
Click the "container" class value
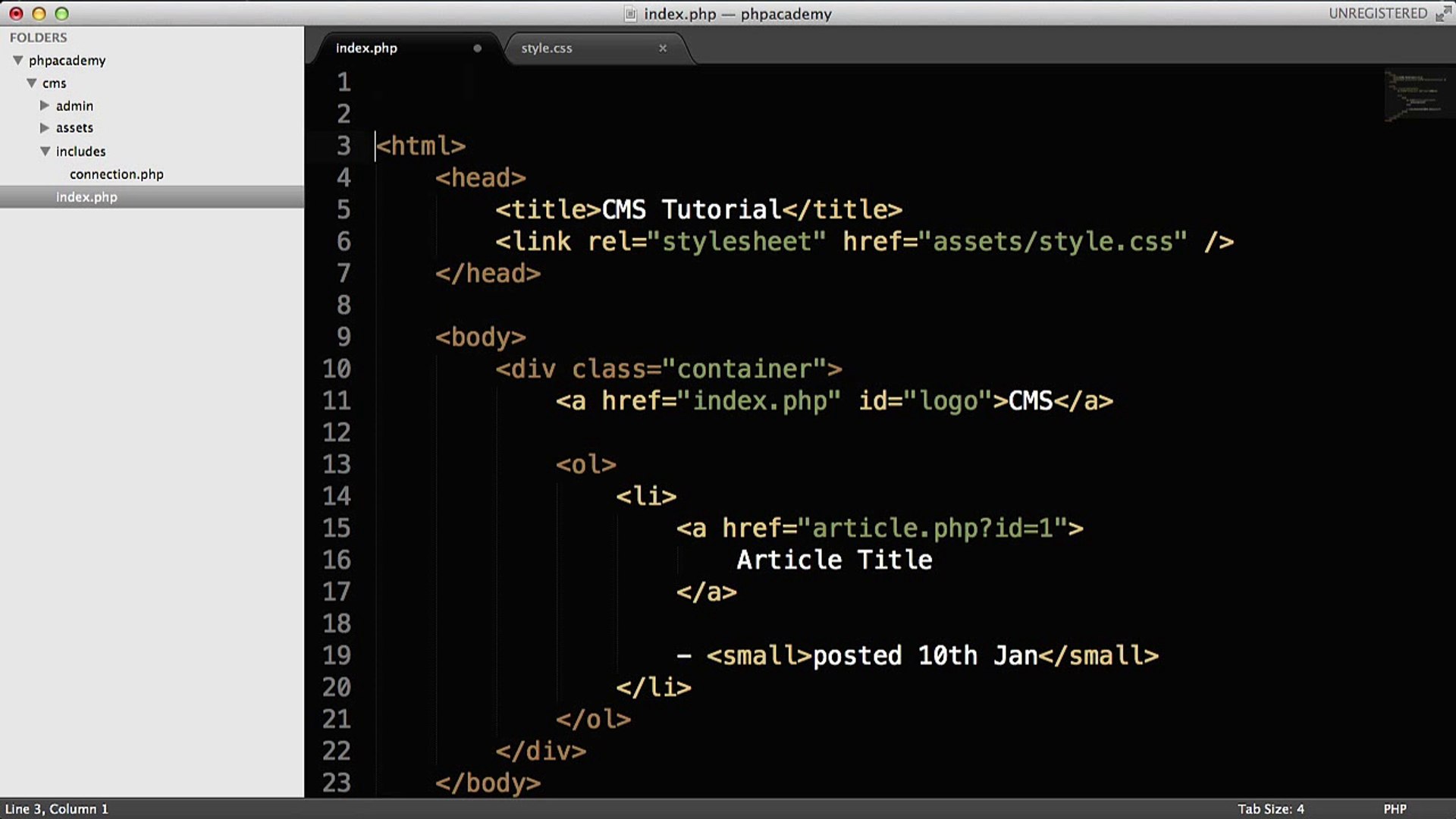[x=744, y=369]
